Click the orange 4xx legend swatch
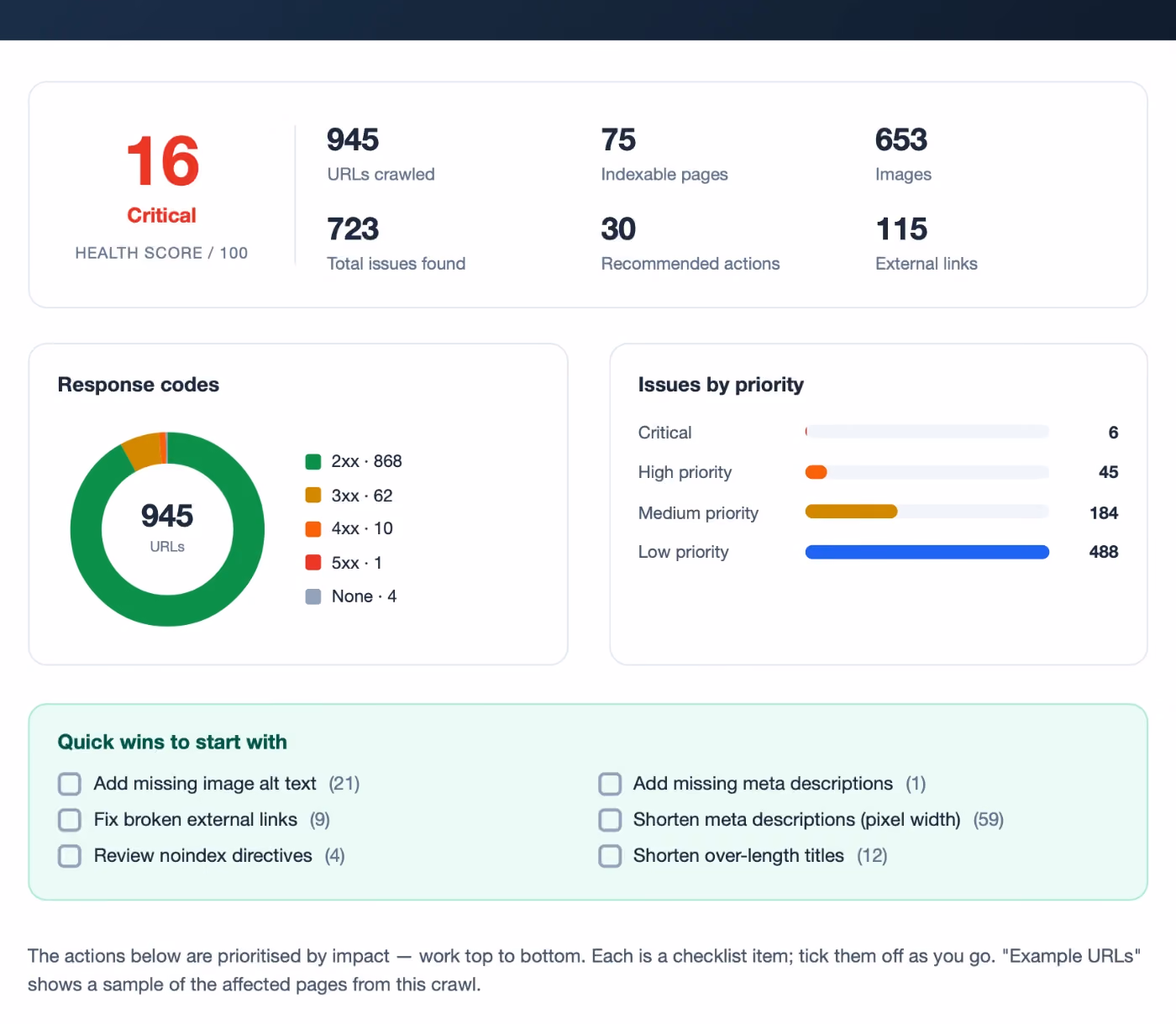 pos(313,528)
